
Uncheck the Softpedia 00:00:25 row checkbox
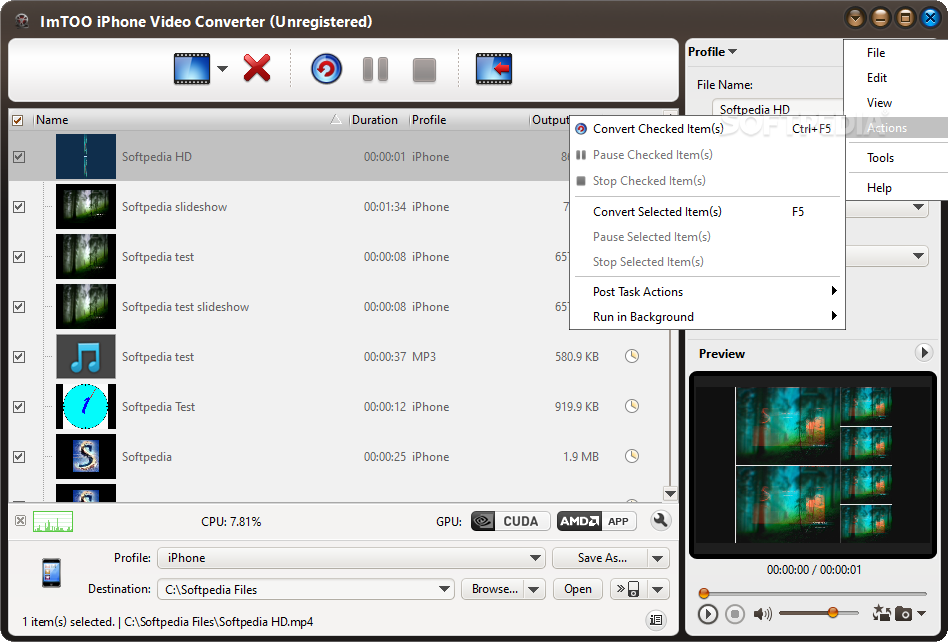point(19,456)
